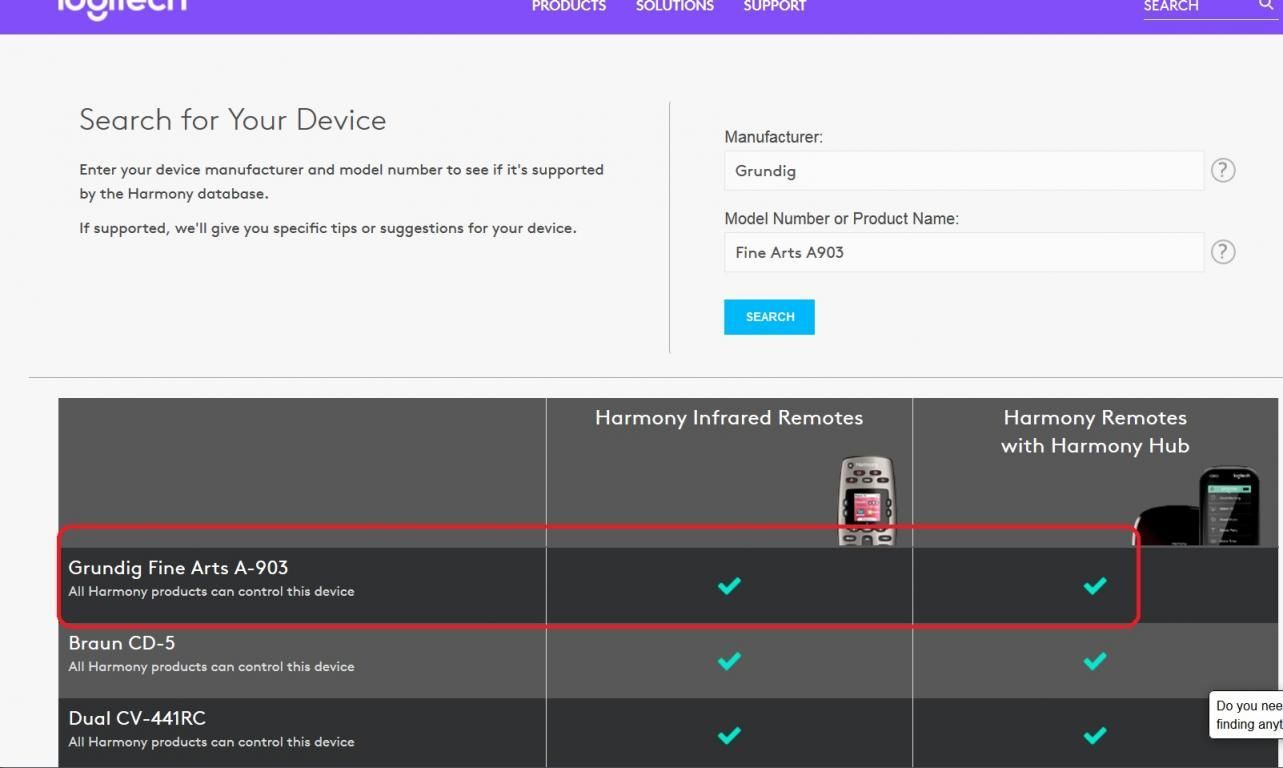Click the 'Search for Your Device' heading
The height and width of the screenshot is (768, 1283).
click(233, 120)
